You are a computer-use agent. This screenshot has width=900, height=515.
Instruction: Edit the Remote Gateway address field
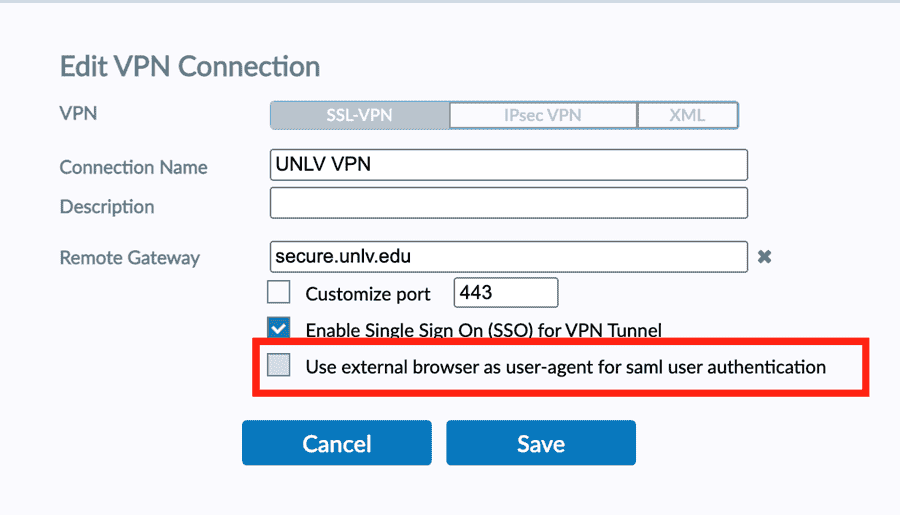pyautogui.click(x=508, y=257)
